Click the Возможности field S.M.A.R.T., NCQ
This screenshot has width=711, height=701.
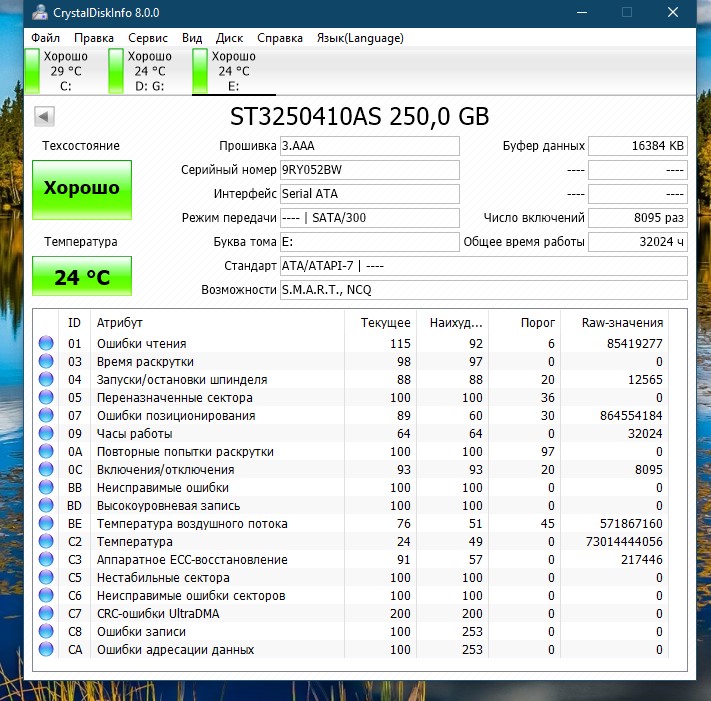(484, 290)
